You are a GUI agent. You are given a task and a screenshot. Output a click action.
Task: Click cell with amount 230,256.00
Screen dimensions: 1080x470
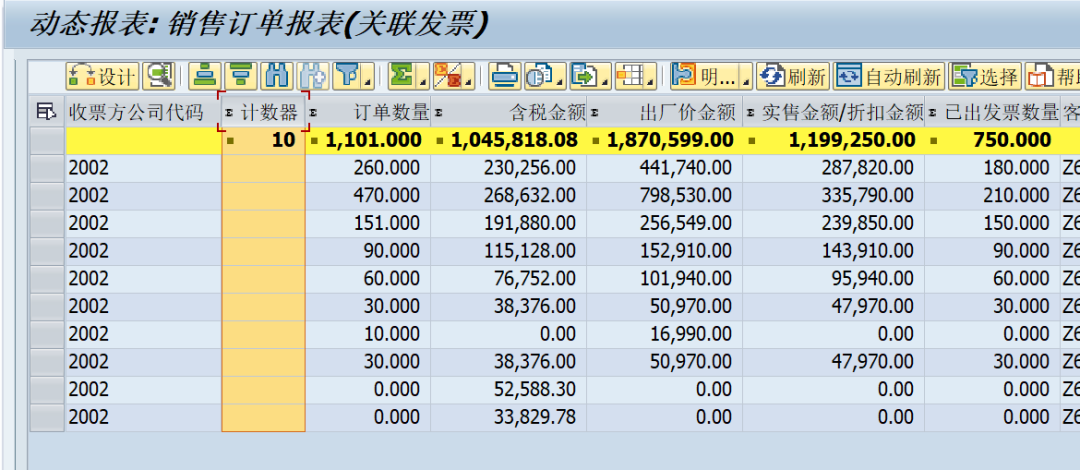[509, 168]
